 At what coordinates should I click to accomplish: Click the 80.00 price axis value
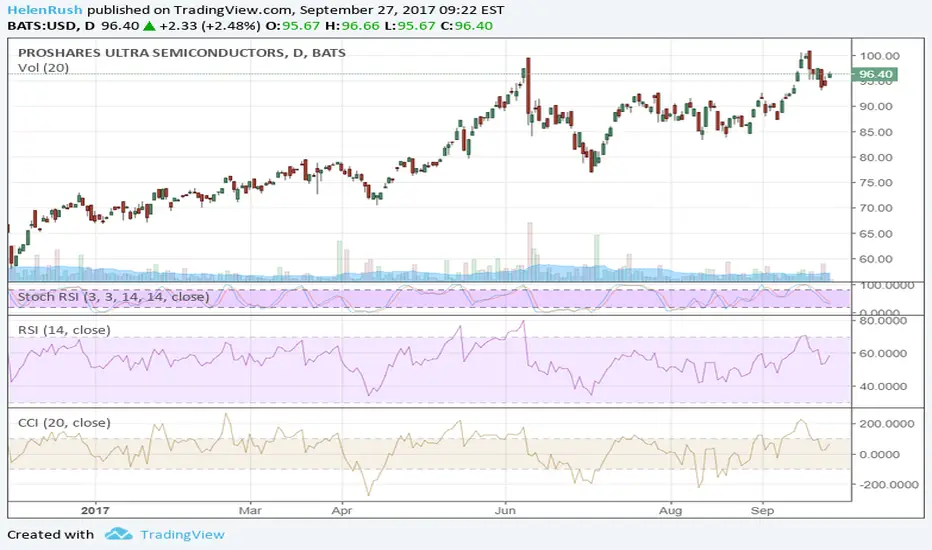point(876,158)
